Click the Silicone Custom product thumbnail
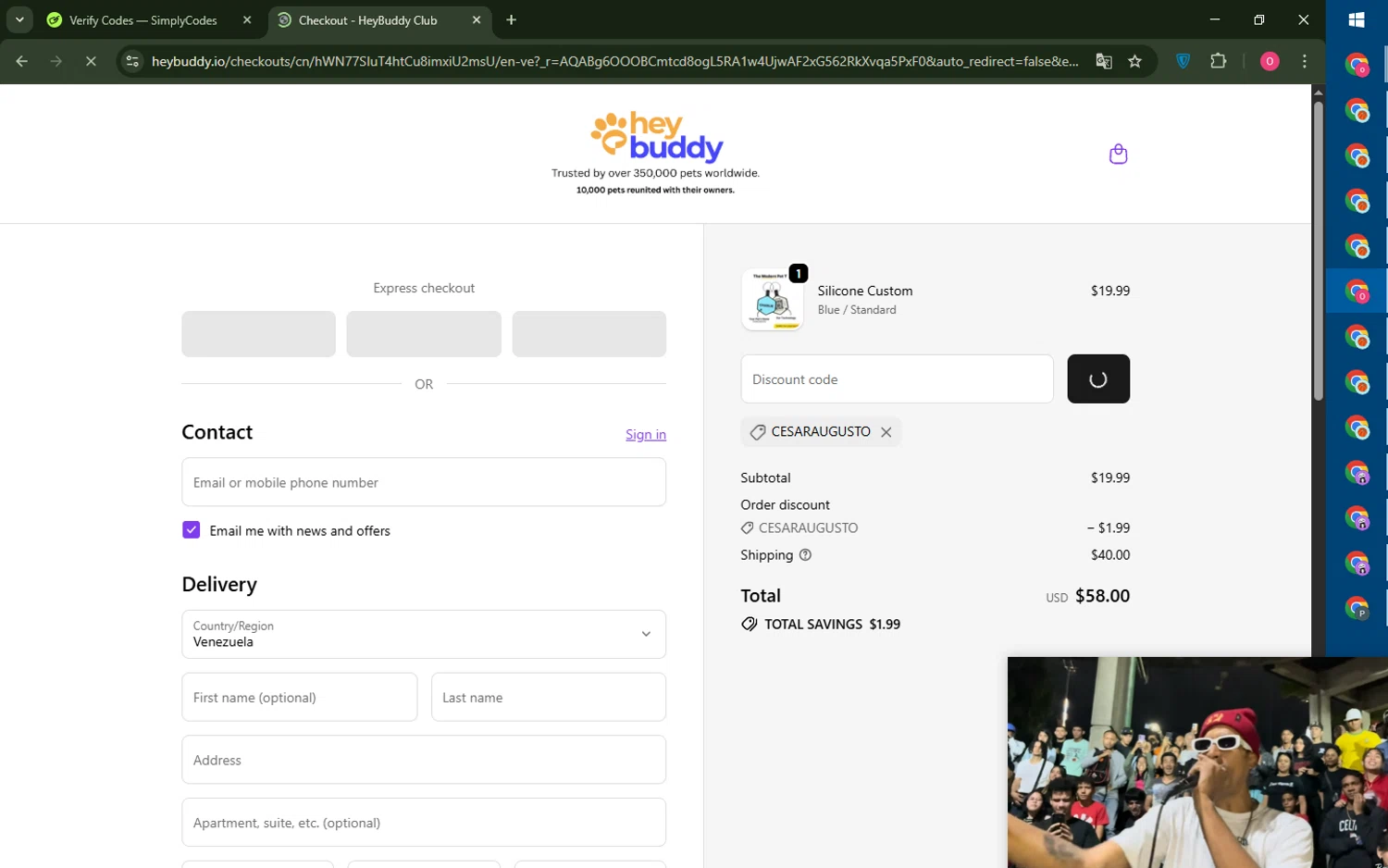The height and width of the screenshot is (868, 1388). click(772, 300)
